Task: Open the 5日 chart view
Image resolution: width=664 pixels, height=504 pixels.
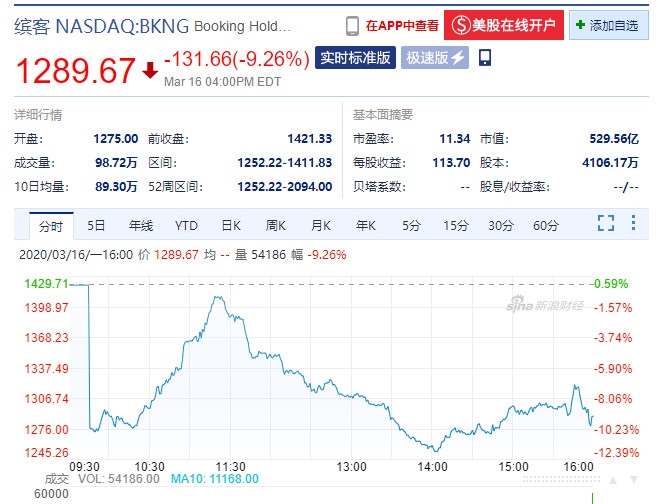Action: (96, 226)
